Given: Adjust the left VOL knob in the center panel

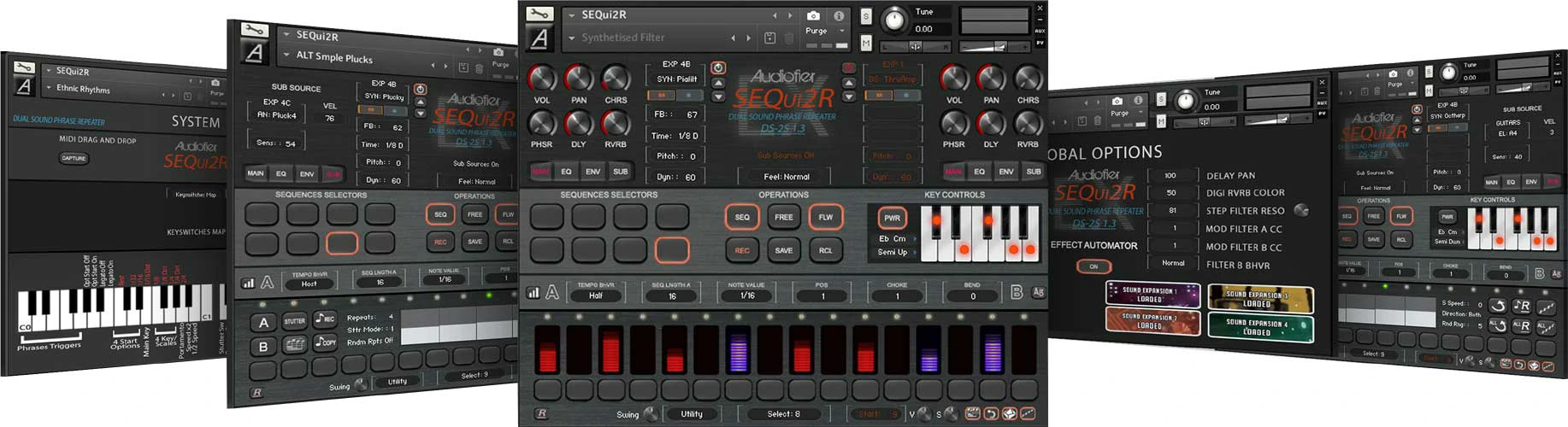Looking at the screenshot, I should point(541,79).
